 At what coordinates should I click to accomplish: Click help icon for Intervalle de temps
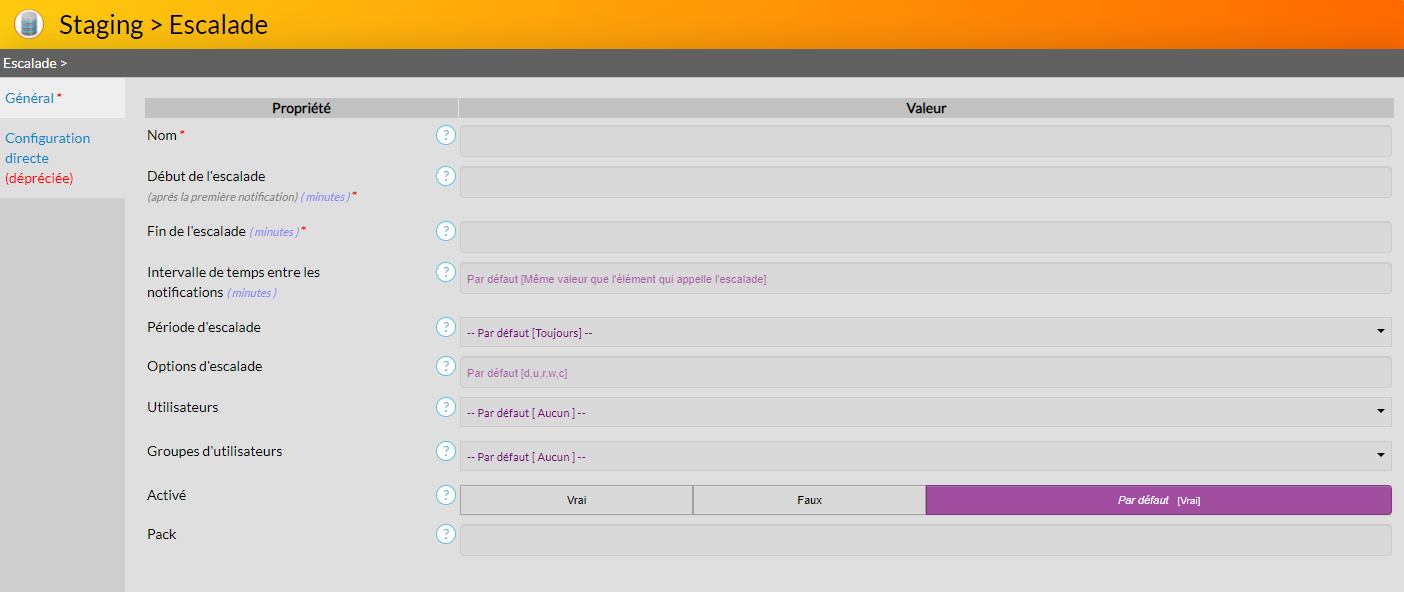pyautogui.click(x=445, y=272)
